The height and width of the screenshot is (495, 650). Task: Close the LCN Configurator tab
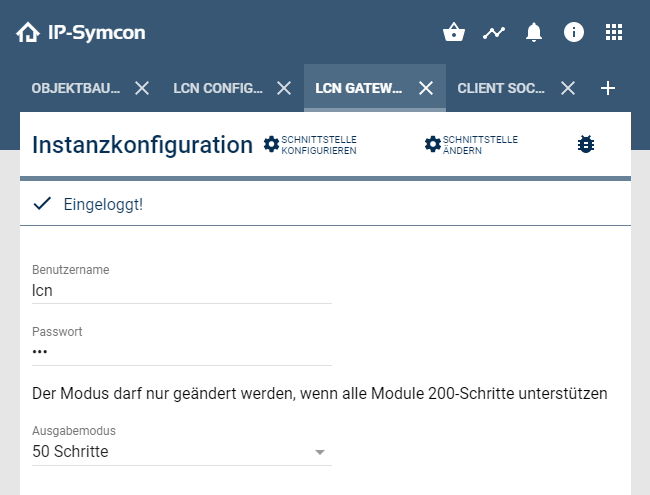284,88
